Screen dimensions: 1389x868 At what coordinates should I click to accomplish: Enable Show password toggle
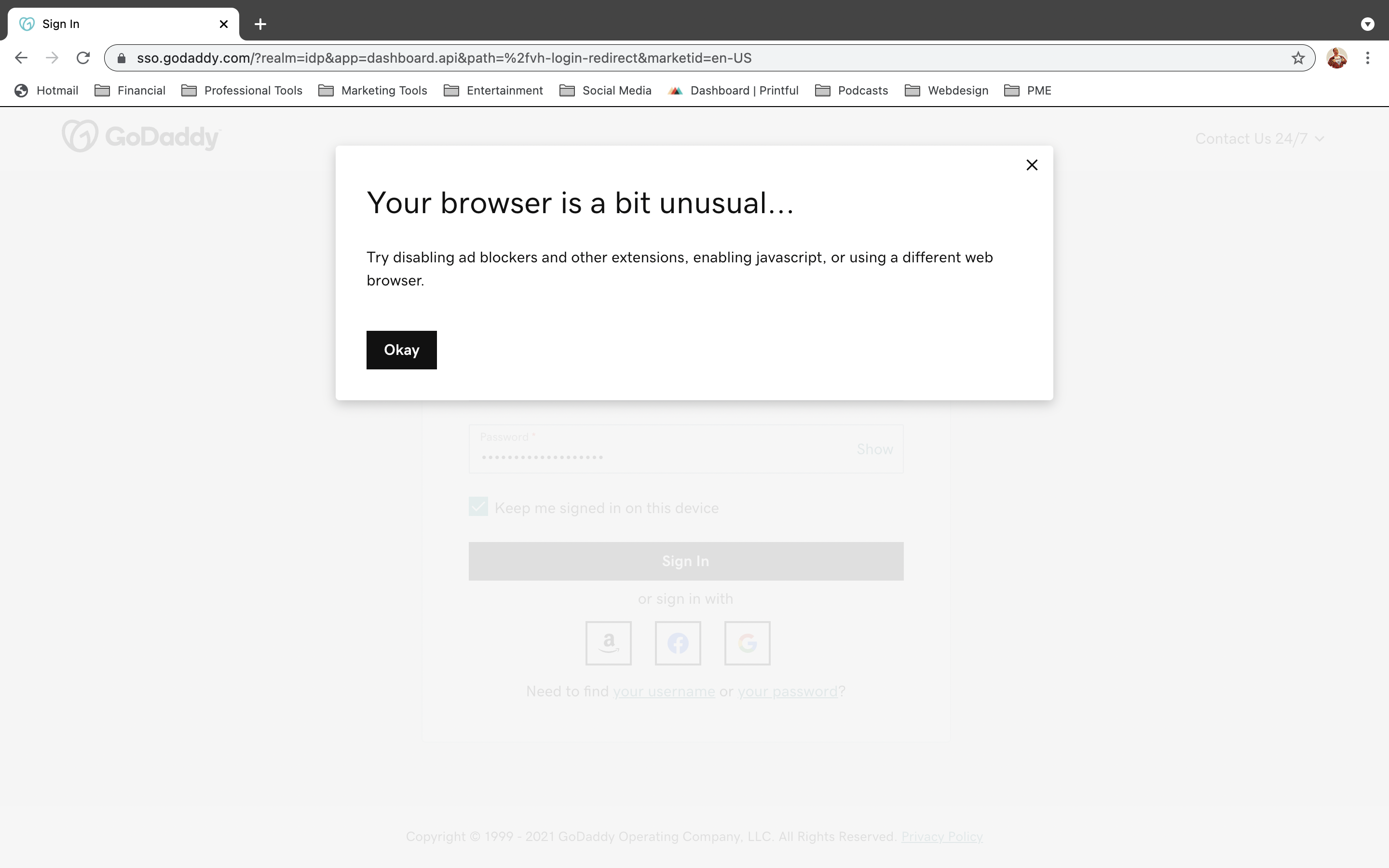click(x=874, y=449)
